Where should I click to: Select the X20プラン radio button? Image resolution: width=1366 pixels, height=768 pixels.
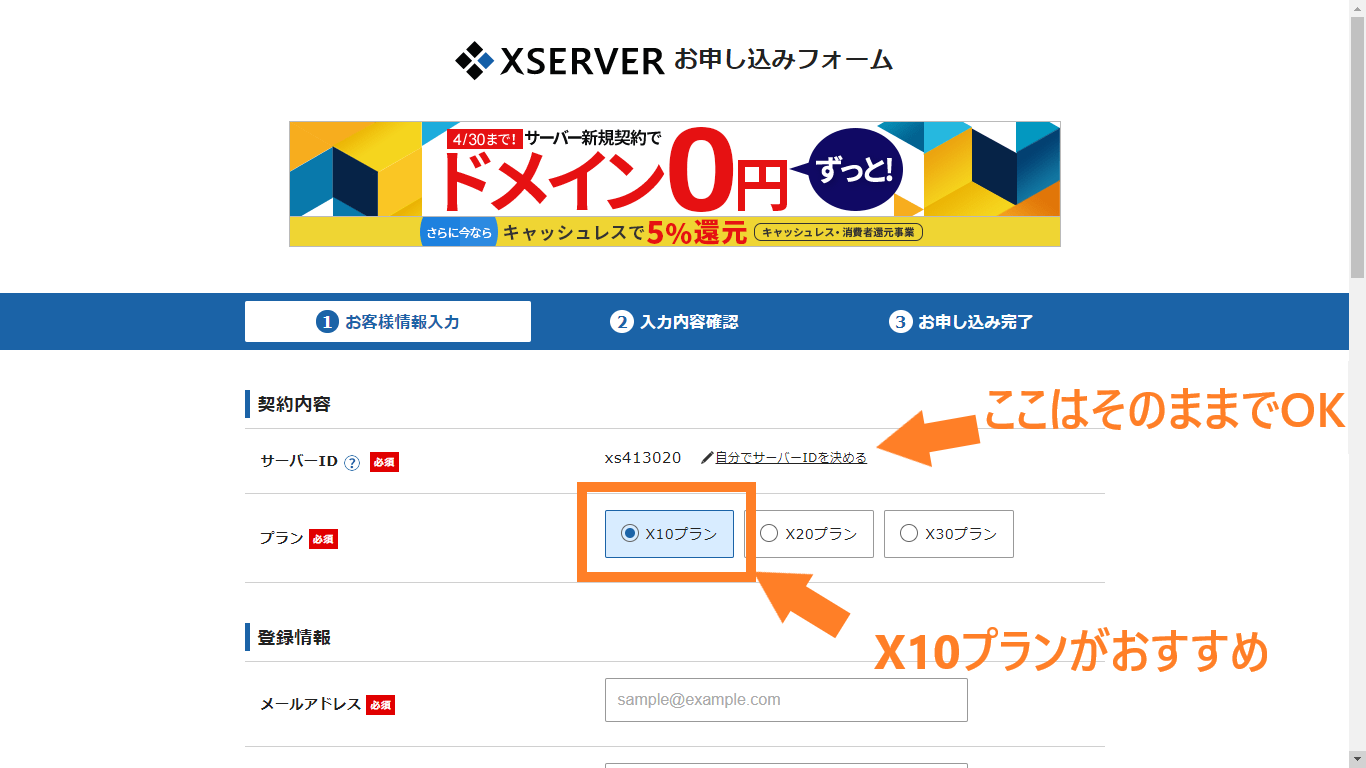click(x=769, y=534)
